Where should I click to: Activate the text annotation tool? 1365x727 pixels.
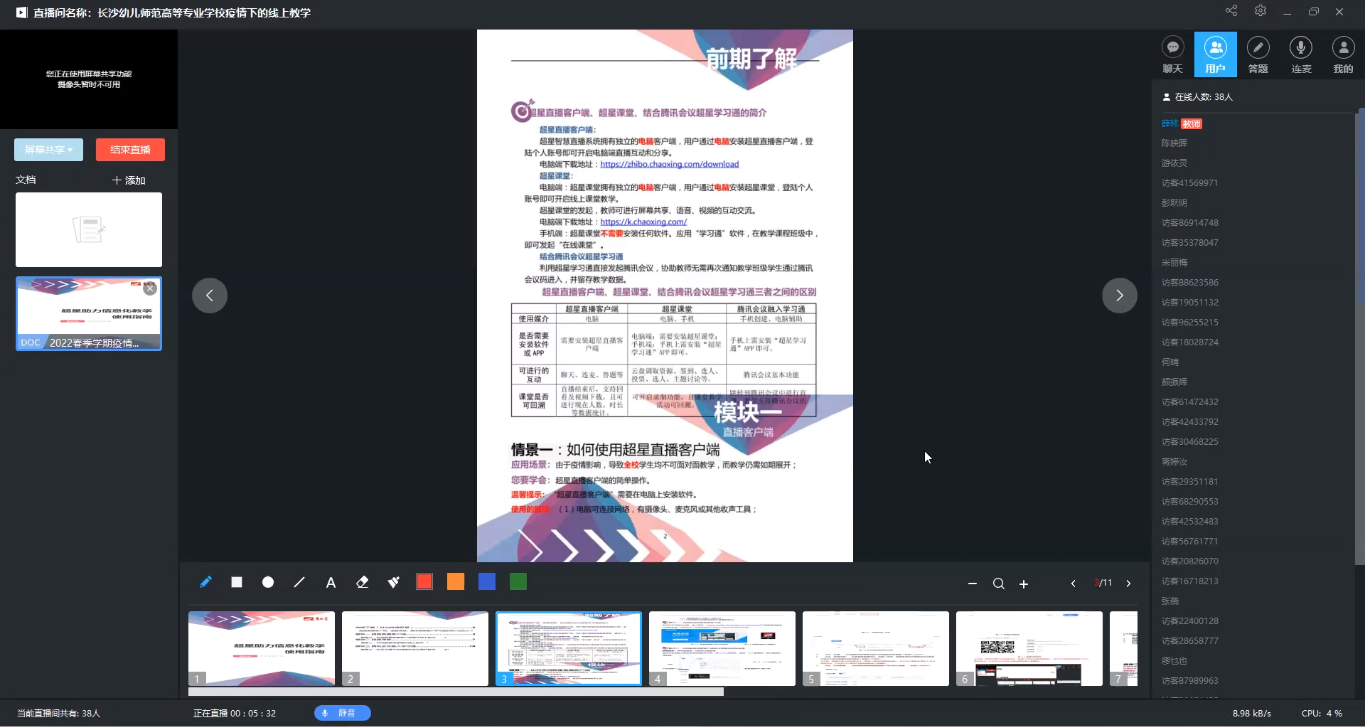[x=330, y=582]
